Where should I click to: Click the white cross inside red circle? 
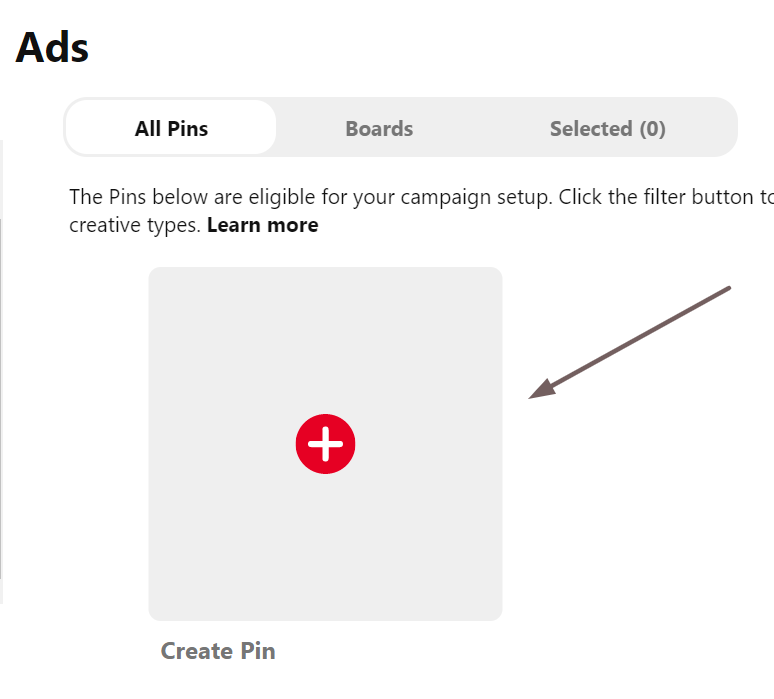coord(325,444)
